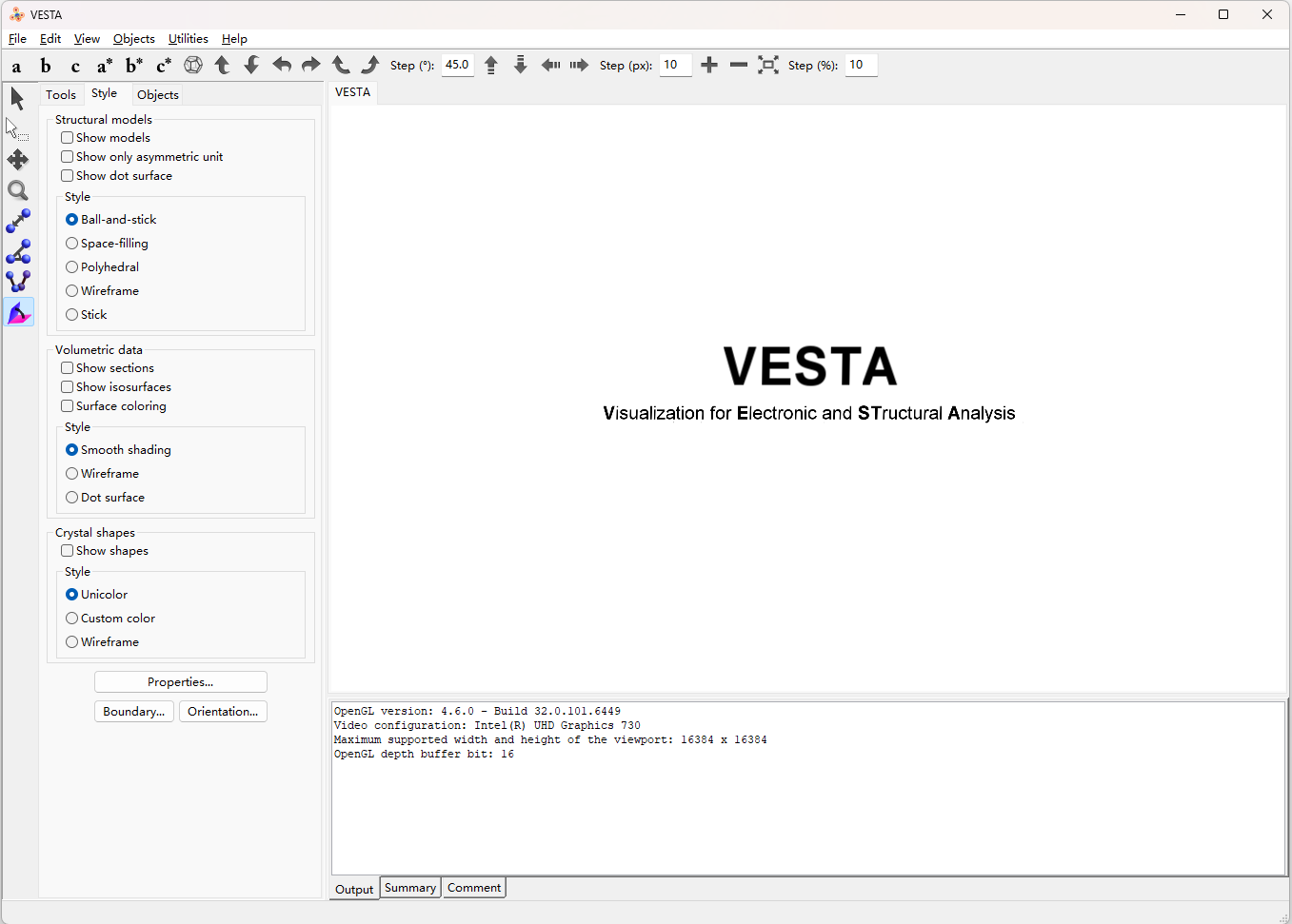The width and height of the screenshot is (1292, 924).
Task: Open the Utilities menu
Action: click(188, 39)
